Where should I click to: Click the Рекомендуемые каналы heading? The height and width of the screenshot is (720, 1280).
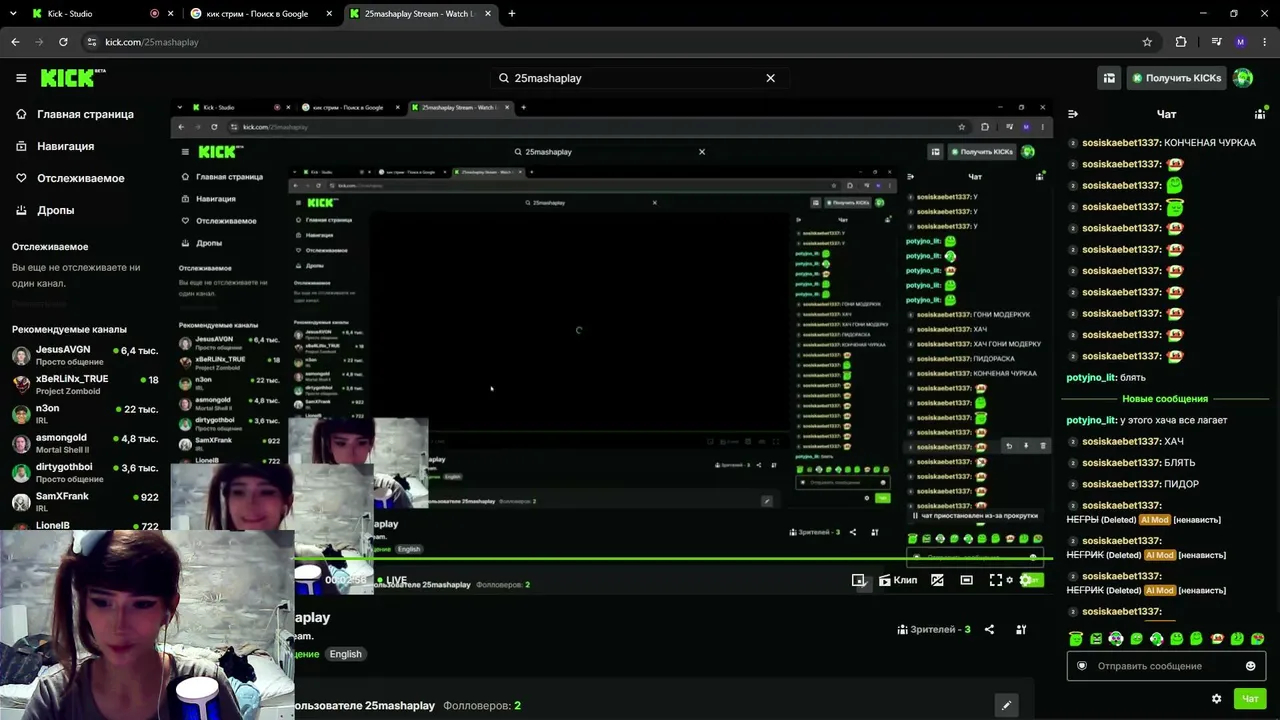click(x=69, y=330)
